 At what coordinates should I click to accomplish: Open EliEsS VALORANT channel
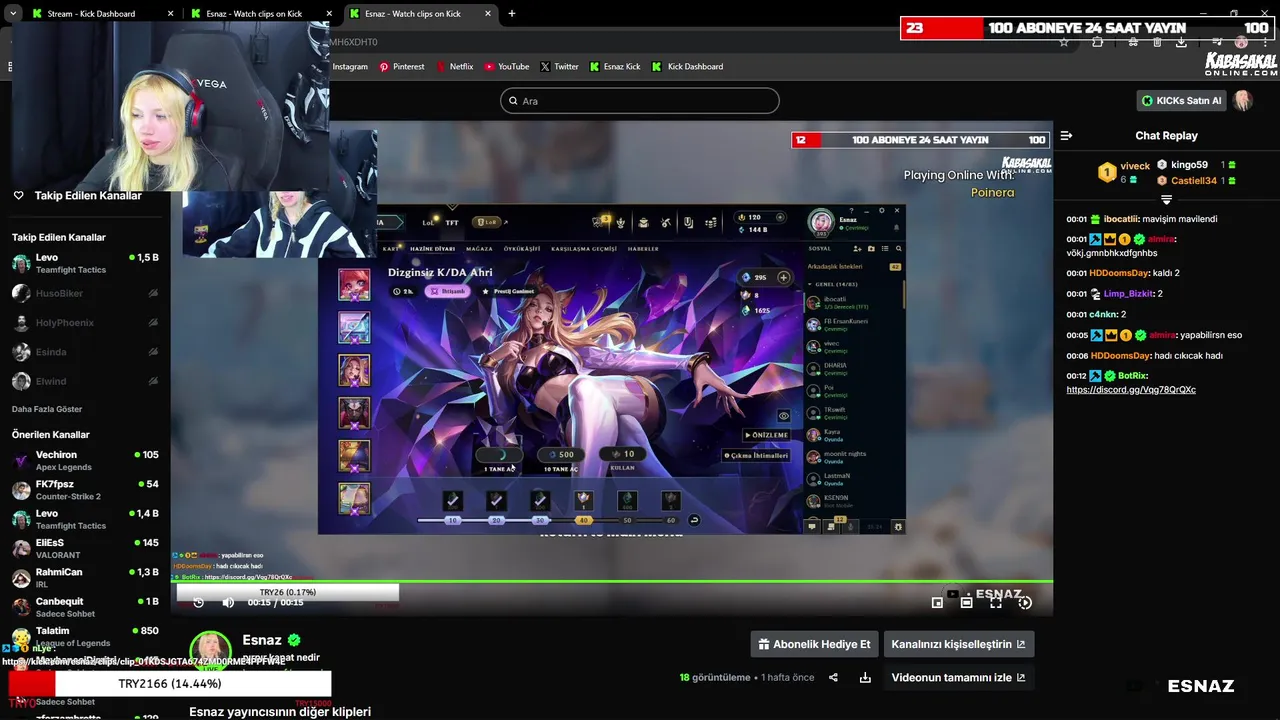click(85, 548)
